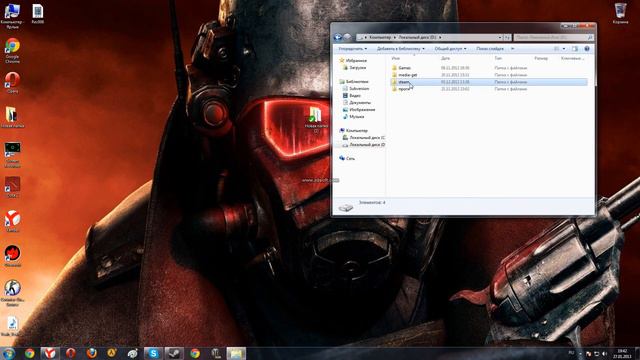Open the Recycle Bin desktop icon
This screenshot has width=640, height=360.
tap(620, 13)
